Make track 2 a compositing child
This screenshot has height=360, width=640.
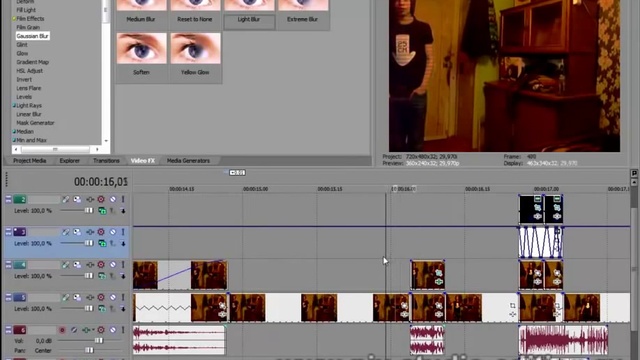tap(123, 211)
